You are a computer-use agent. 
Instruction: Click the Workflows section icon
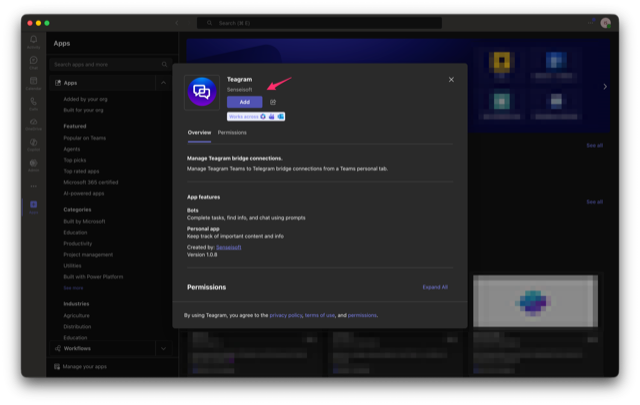pos(58,348)
